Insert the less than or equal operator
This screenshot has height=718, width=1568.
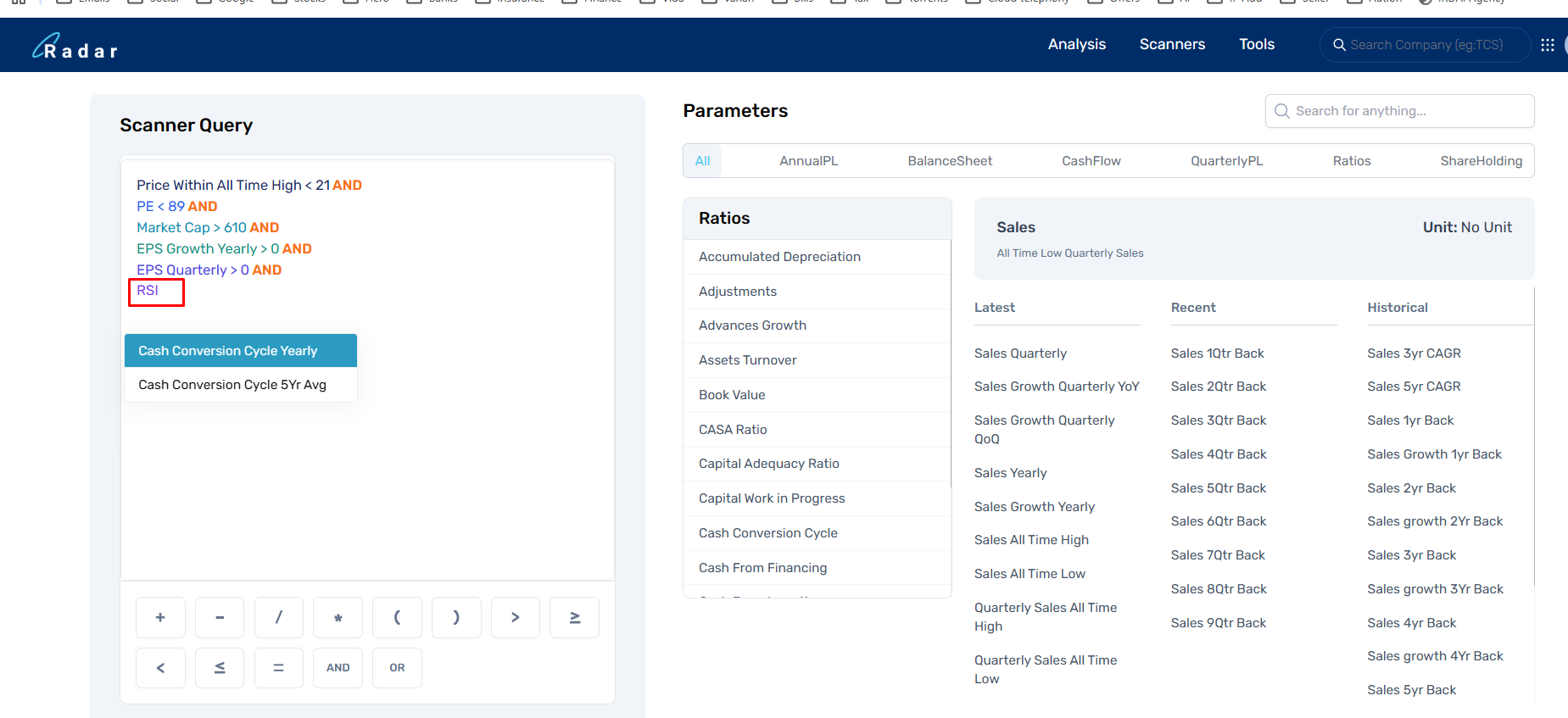click(220, 668)
